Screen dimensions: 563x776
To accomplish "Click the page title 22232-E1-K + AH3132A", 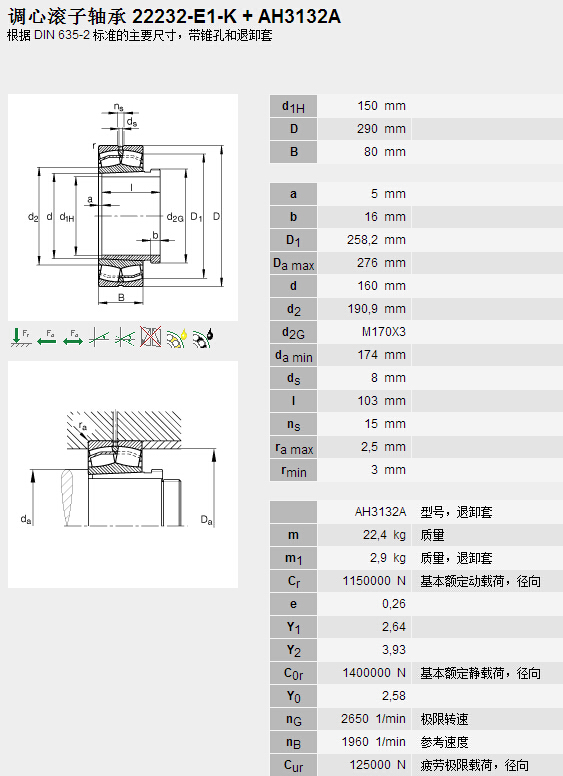I will point(236,16).
